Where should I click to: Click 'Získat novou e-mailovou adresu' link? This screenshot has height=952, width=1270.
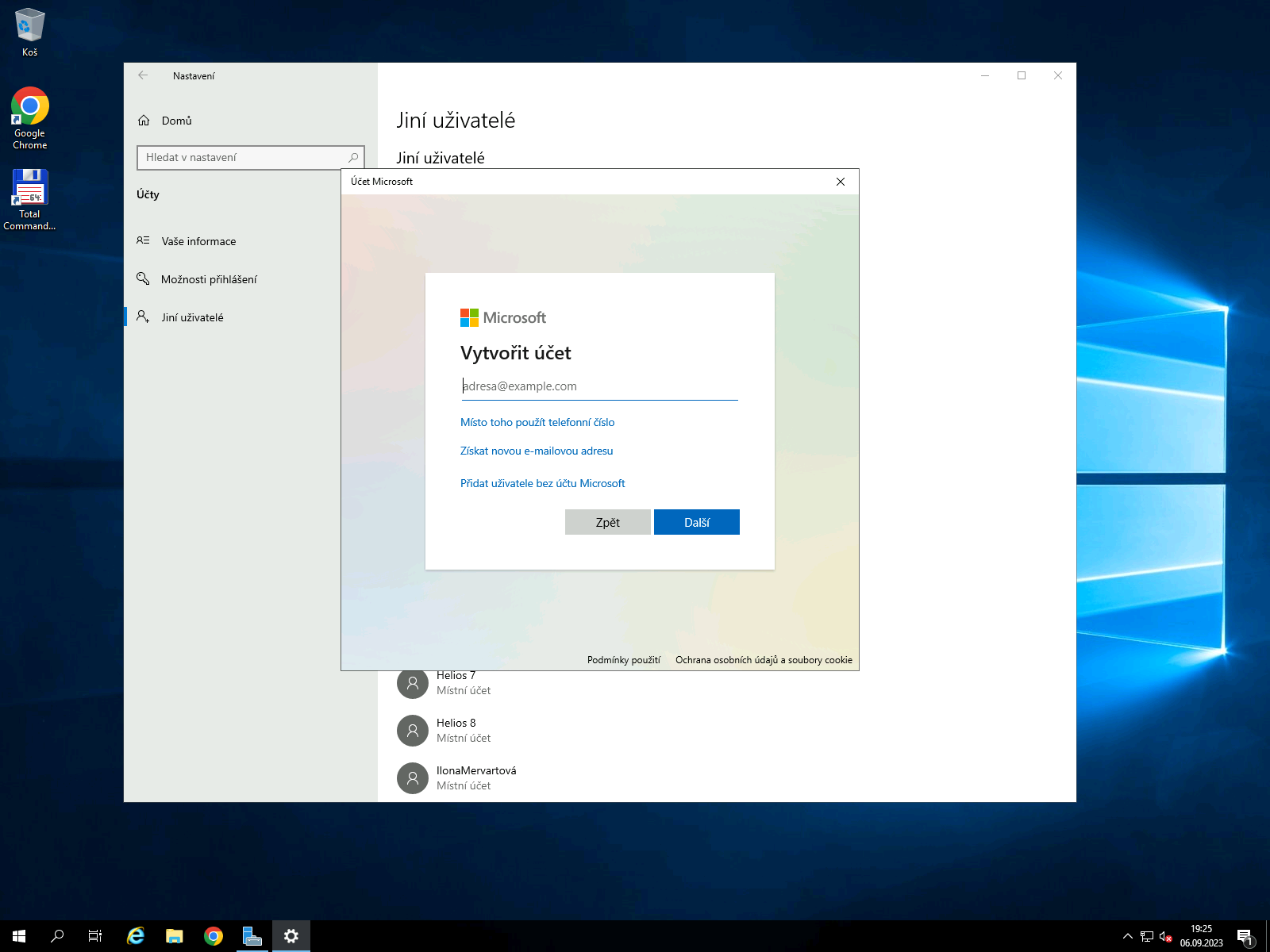coord(537,451)
